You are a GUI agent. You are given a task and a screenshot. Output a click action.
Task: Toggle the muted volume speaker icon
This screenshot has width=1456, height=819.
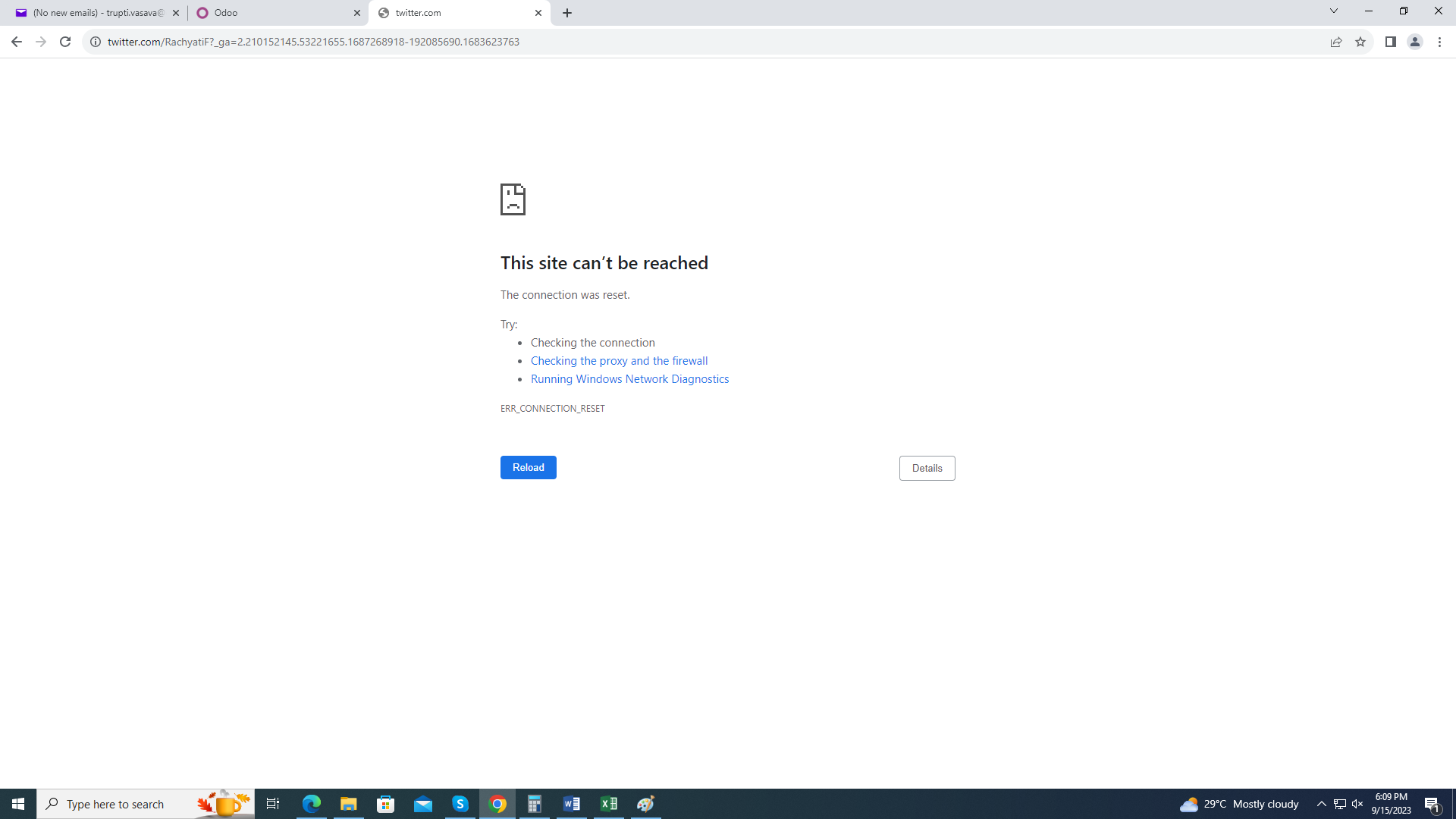(1357, 804)
